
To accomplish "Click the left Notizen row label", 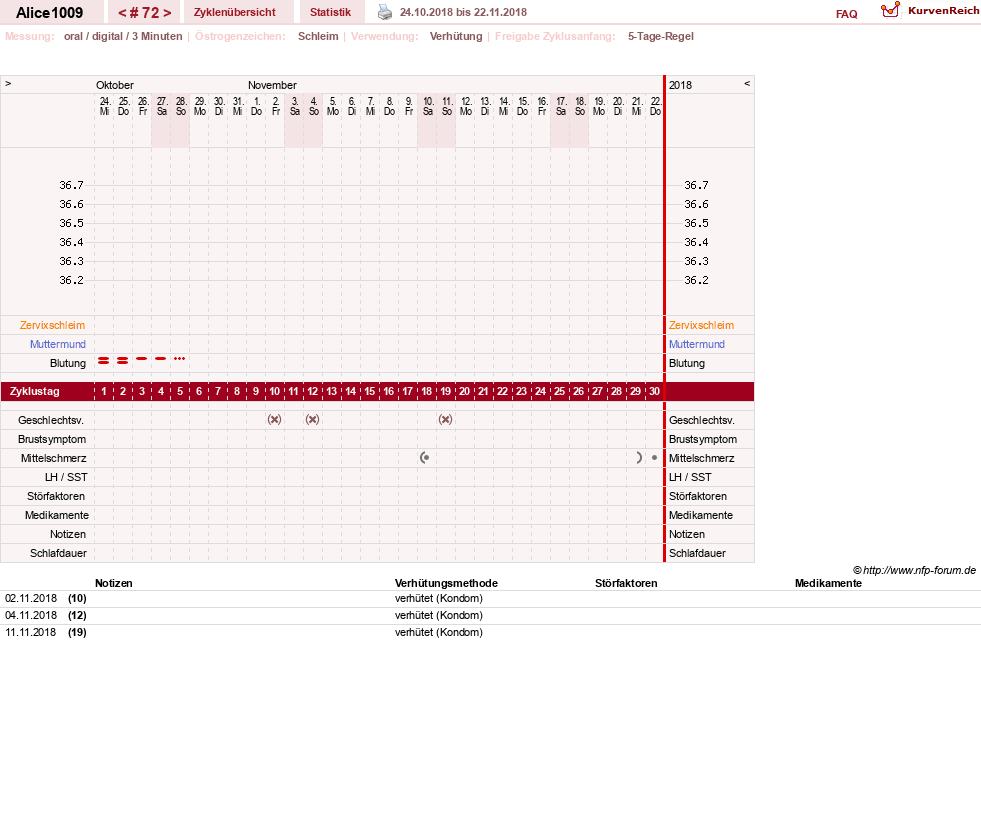I will [68, 534].
